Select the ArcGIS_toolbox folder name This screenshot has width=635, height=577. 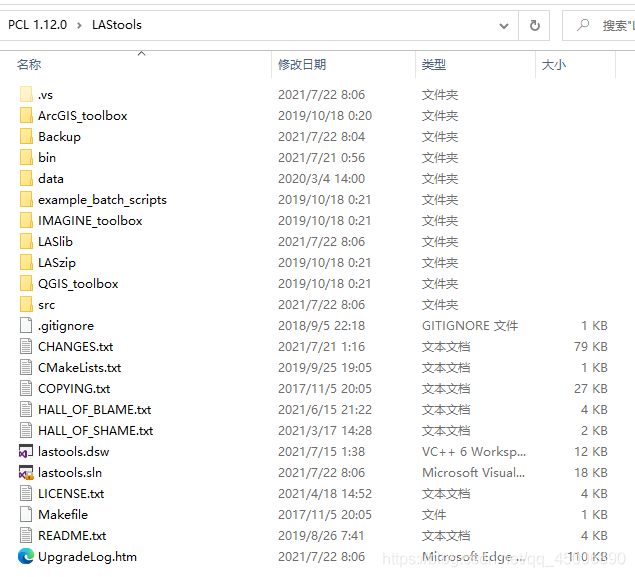tap(83, 116)
